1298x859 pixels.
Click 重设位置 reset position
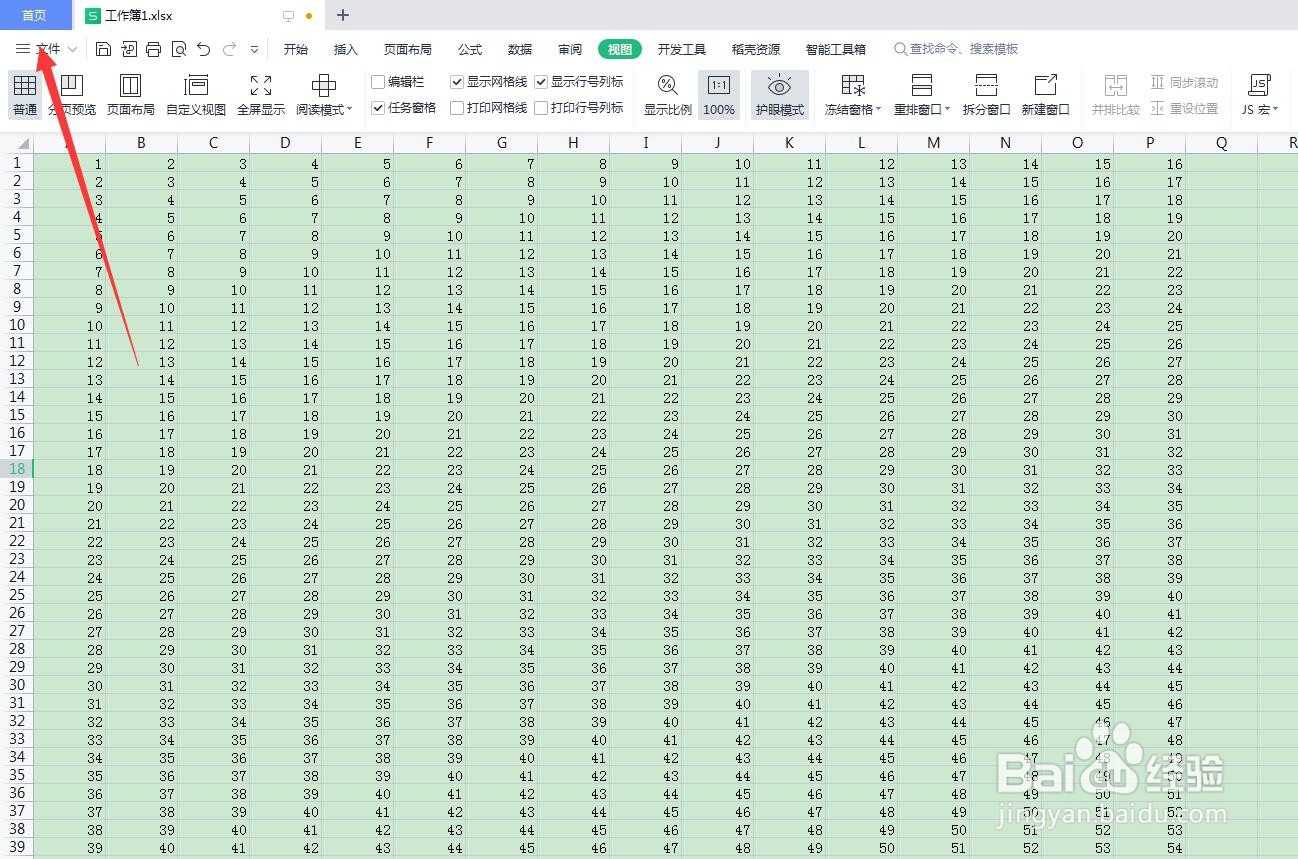point(1185,109)
